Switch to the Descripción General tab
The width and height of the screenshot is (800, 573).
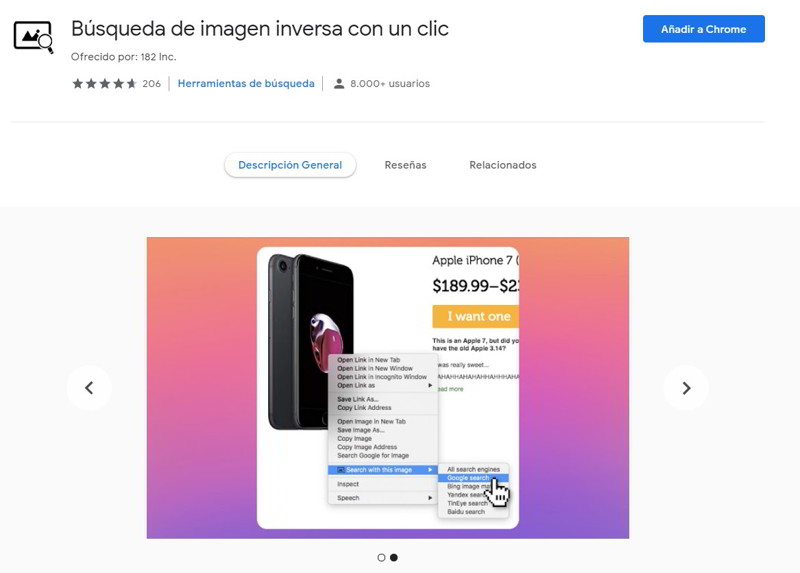[290, 165]
